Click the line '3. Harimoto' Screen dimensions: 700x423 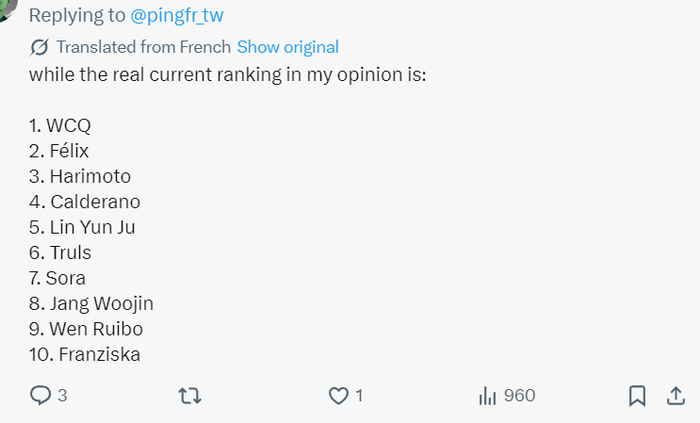(80, 176)
